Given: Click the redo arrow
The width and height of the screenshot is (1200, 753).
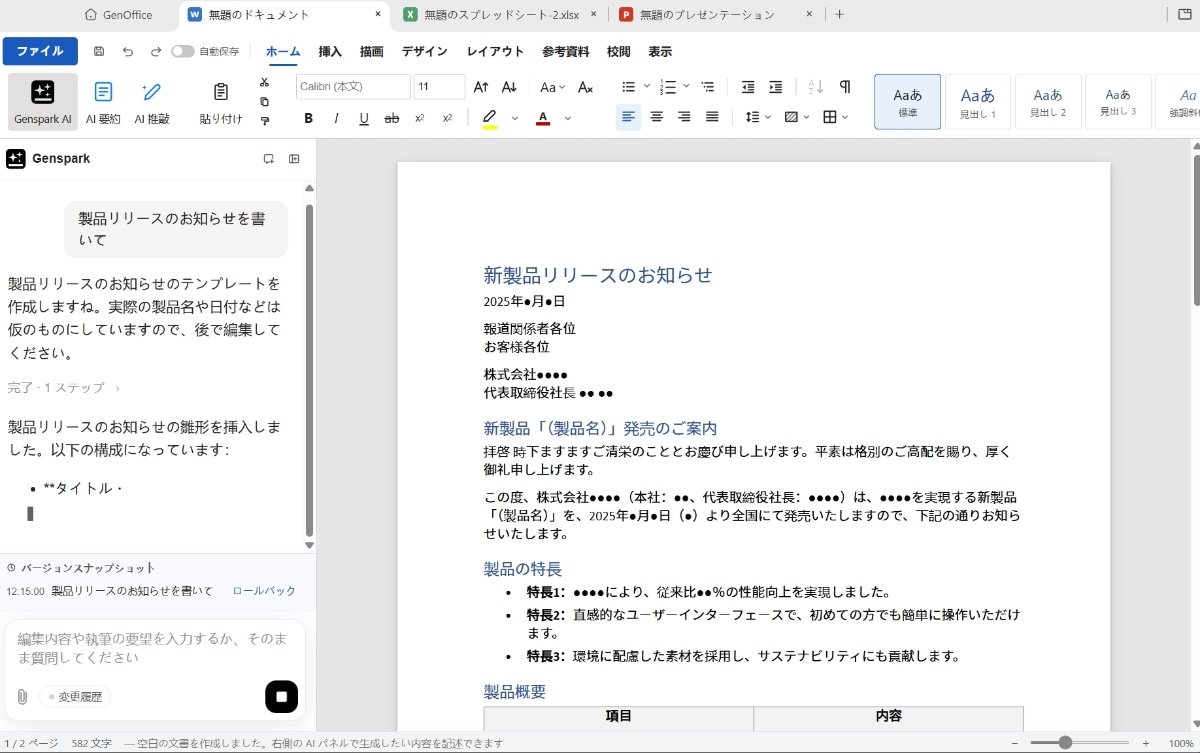Looking at the screenshot, I should point(156,51).
